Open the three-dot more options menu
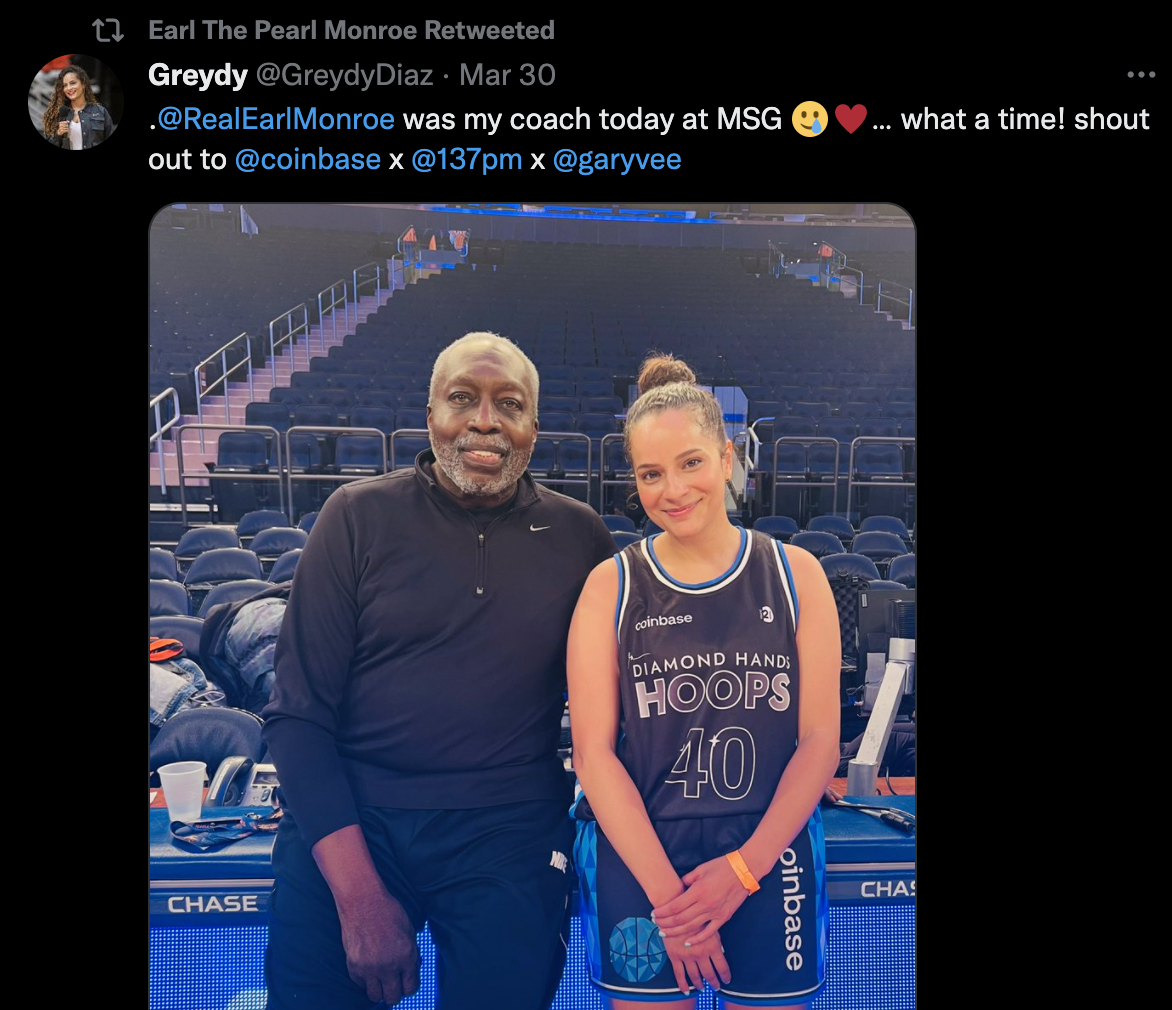This screenshot has width=1172, height=1010. tap(1141, 75)
